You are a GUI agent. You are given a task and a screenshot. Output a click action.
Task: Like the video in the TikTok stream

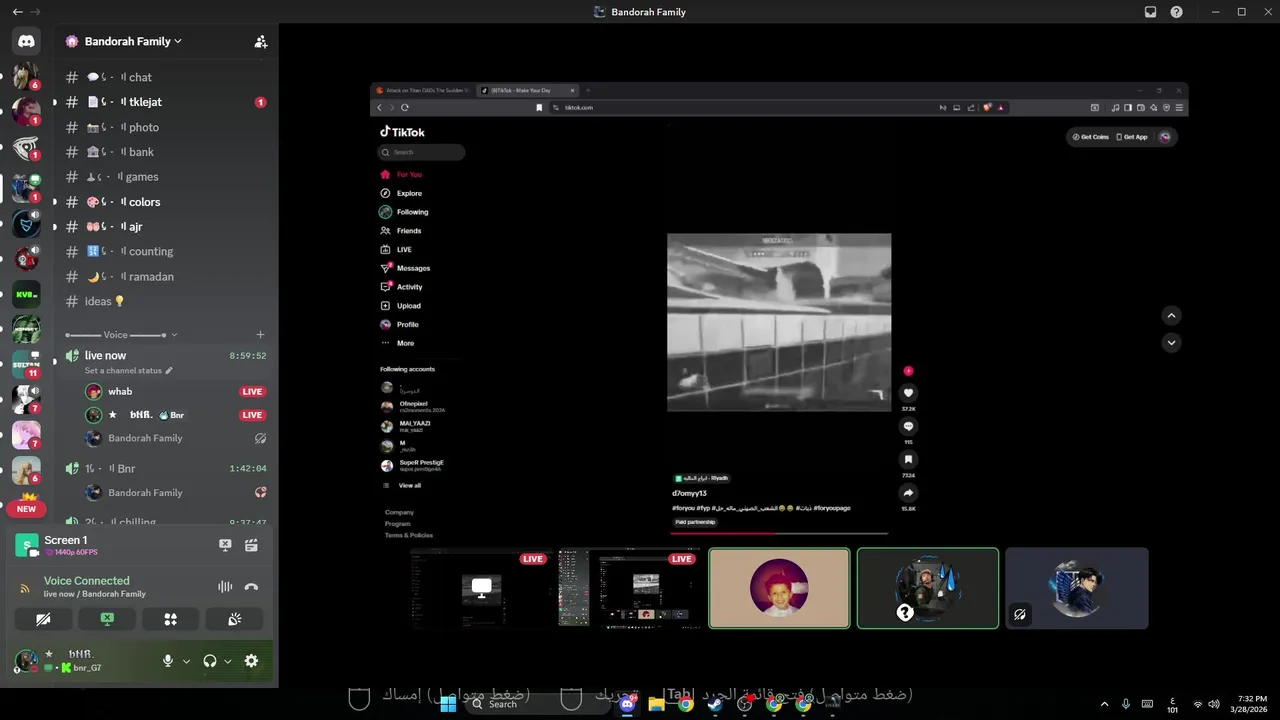click(x=908, y=393)
